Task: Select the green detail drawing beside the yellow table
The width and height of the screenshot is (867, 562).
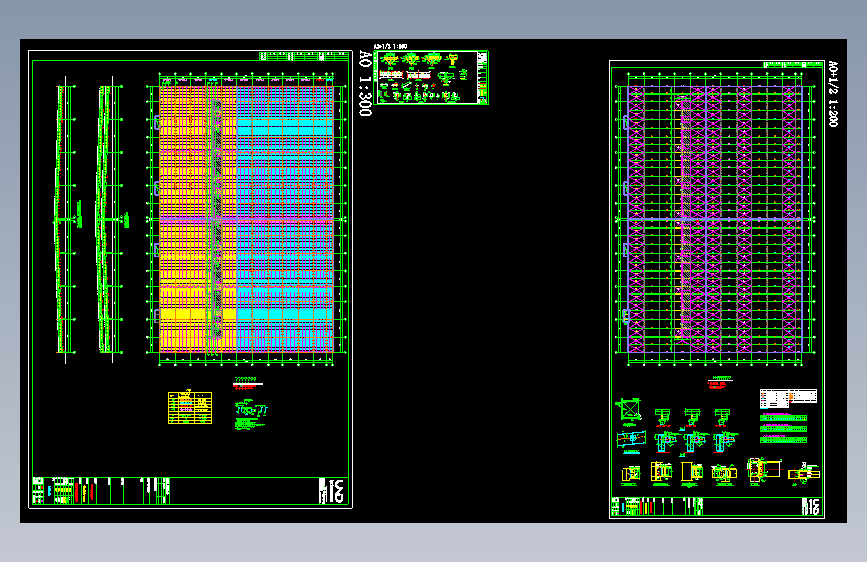Action: 250,414
